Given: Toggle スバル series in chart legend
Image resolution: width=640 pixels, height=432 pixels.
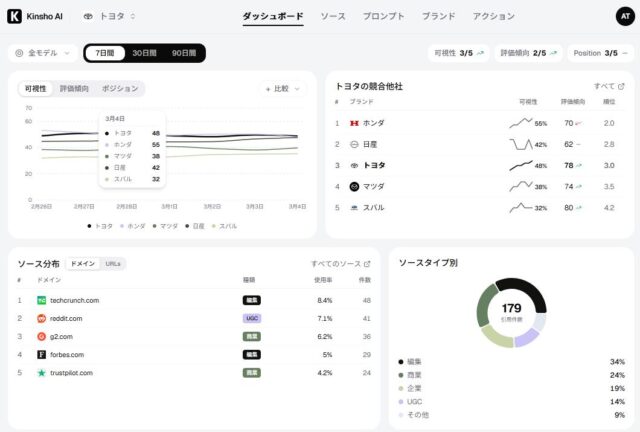Looking at the screenshot, I should 224,226.
